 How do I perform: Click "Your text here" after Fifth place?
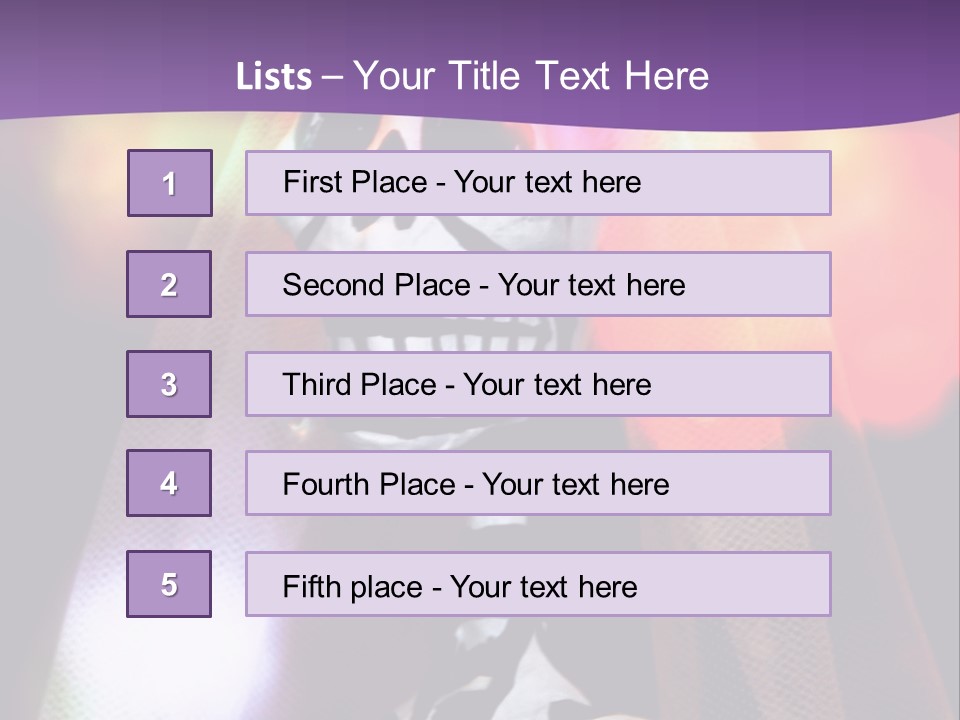click(x=543, y=586)
